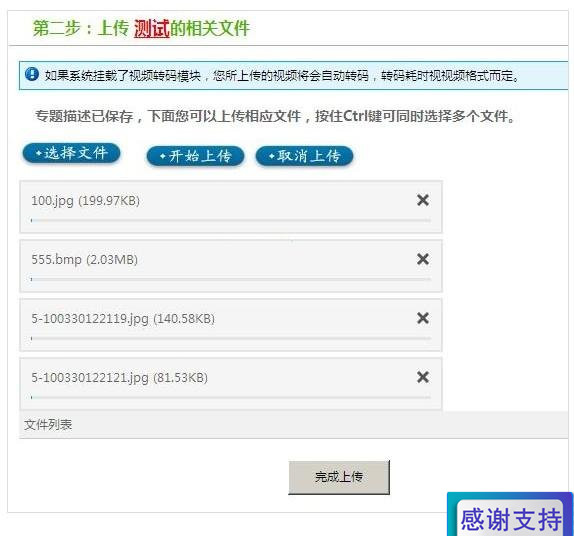Click 选择文件 to choose files
Viewport: 574px width, 536px height.
pyautogui.click(x=71, y=153)
